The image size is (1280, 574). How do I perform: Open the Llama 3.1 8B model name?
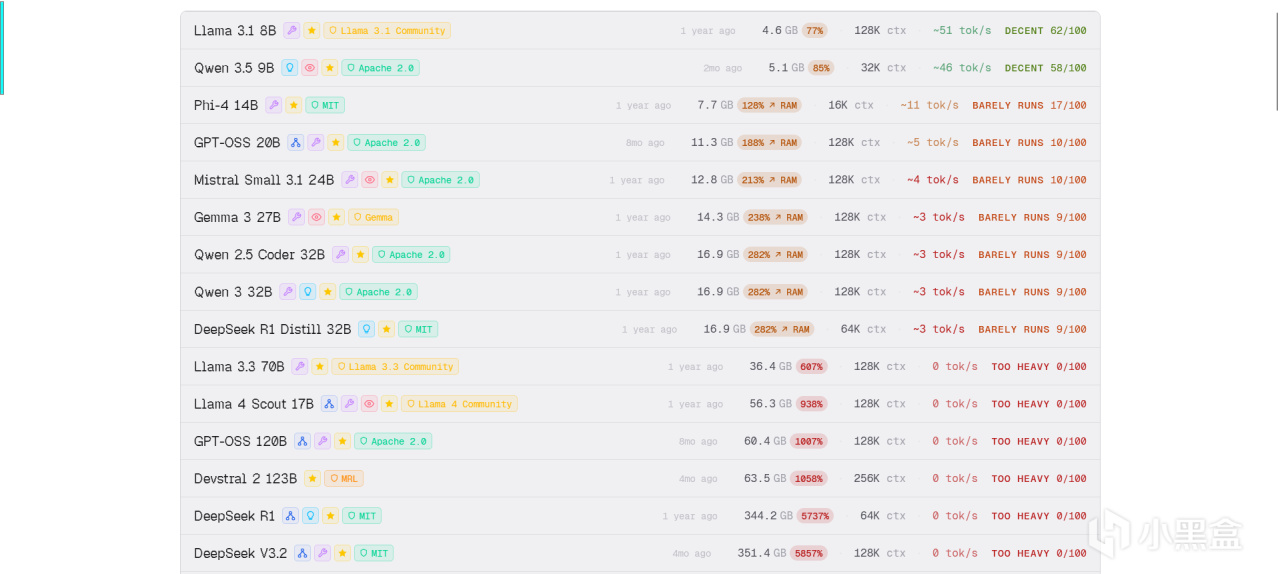click(x=235, y=31)
